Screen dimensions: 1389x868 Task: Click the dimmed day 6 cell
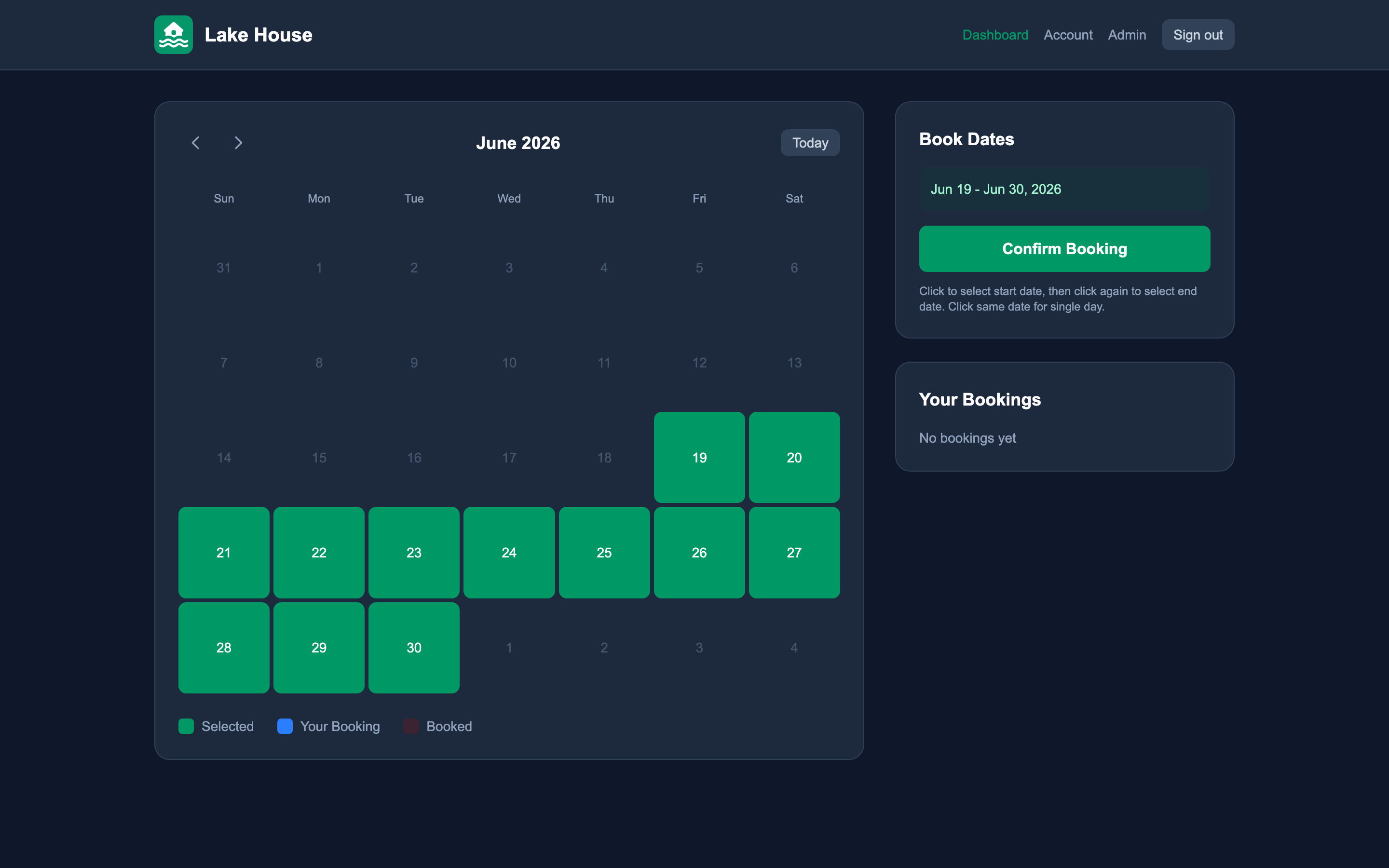[794, 268]
